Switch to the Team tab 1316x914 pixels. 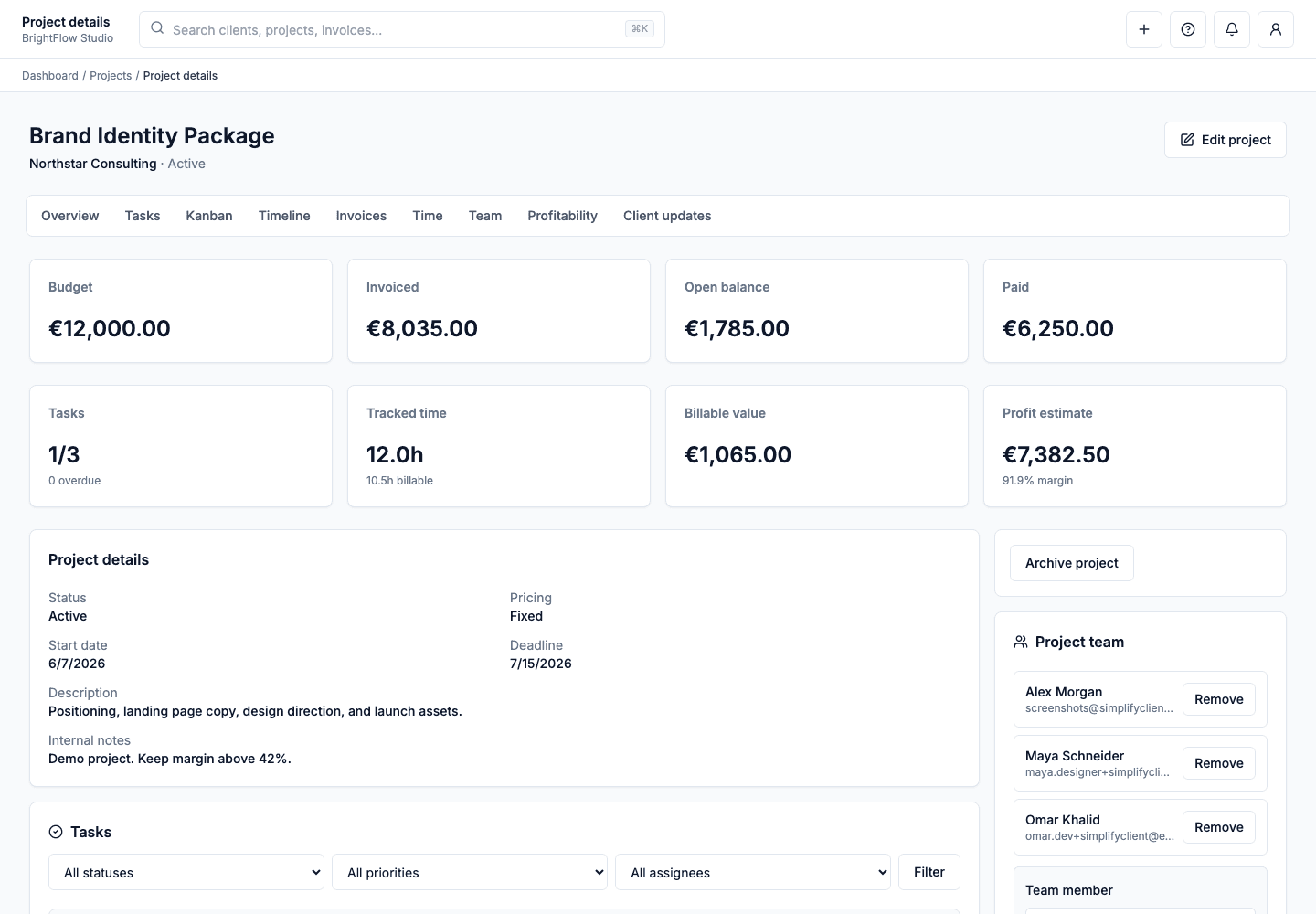coord(485,216)
